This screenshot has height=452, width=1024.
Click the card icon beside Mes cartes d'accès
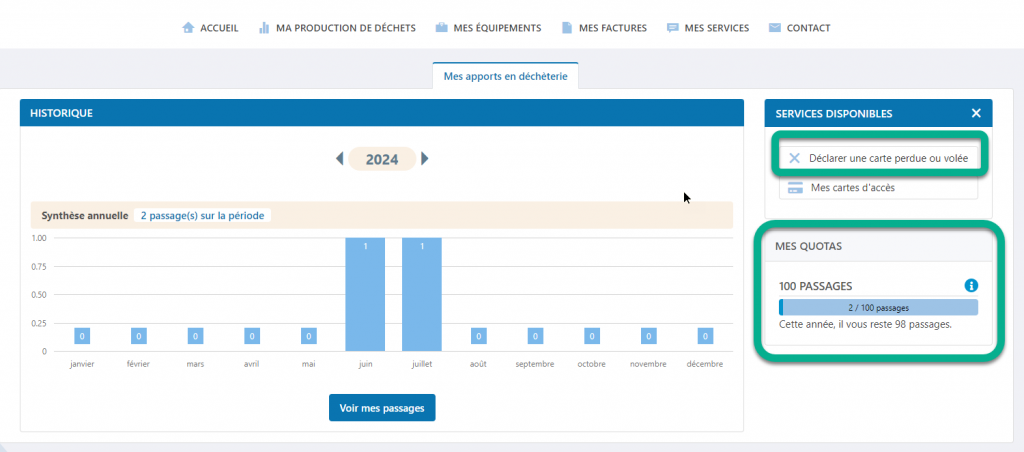click(x=795, y=187)
